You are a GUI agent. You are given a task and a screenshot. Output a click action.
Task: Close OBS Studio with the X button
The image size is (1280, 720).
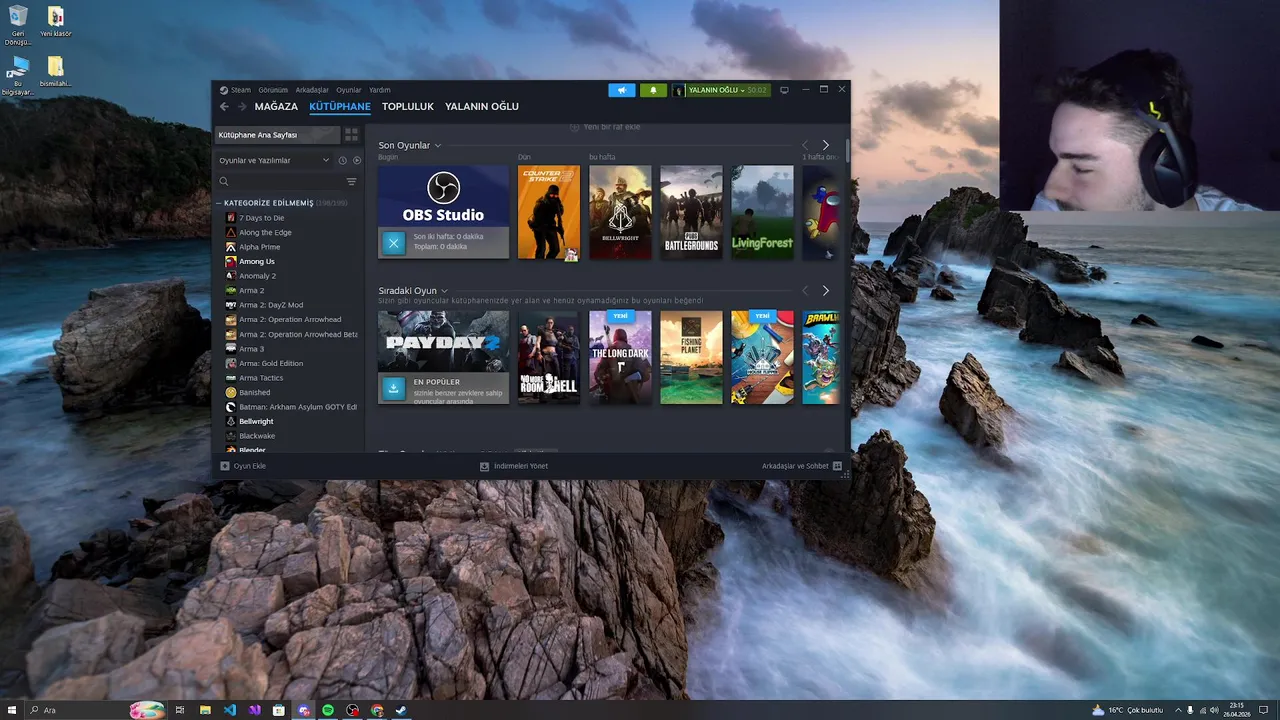coord(393,242)
